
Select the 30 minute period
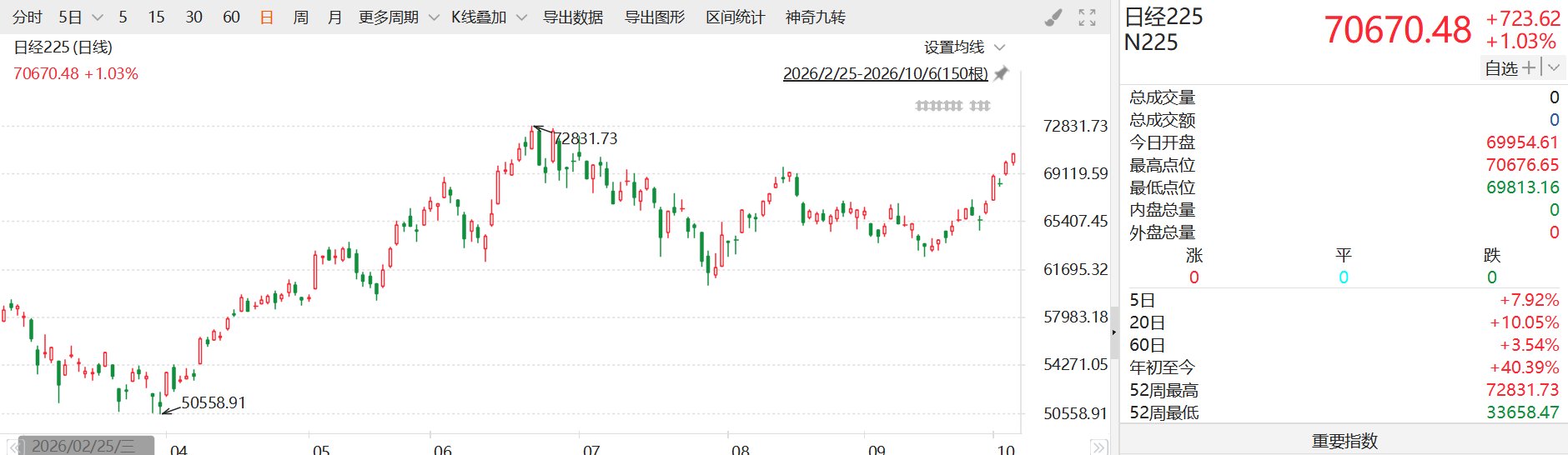[x=193, y=17]
